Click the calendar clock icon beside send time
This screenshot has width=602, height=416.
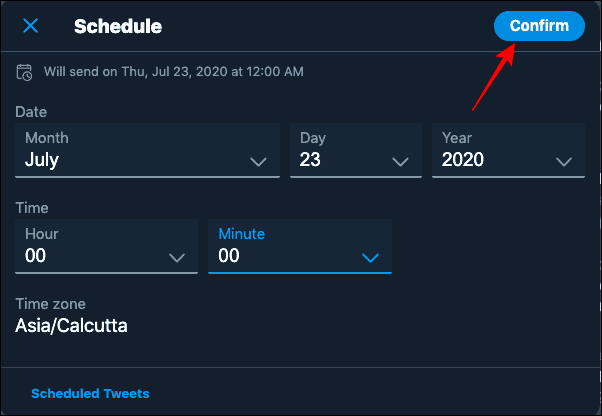[24, 72]
